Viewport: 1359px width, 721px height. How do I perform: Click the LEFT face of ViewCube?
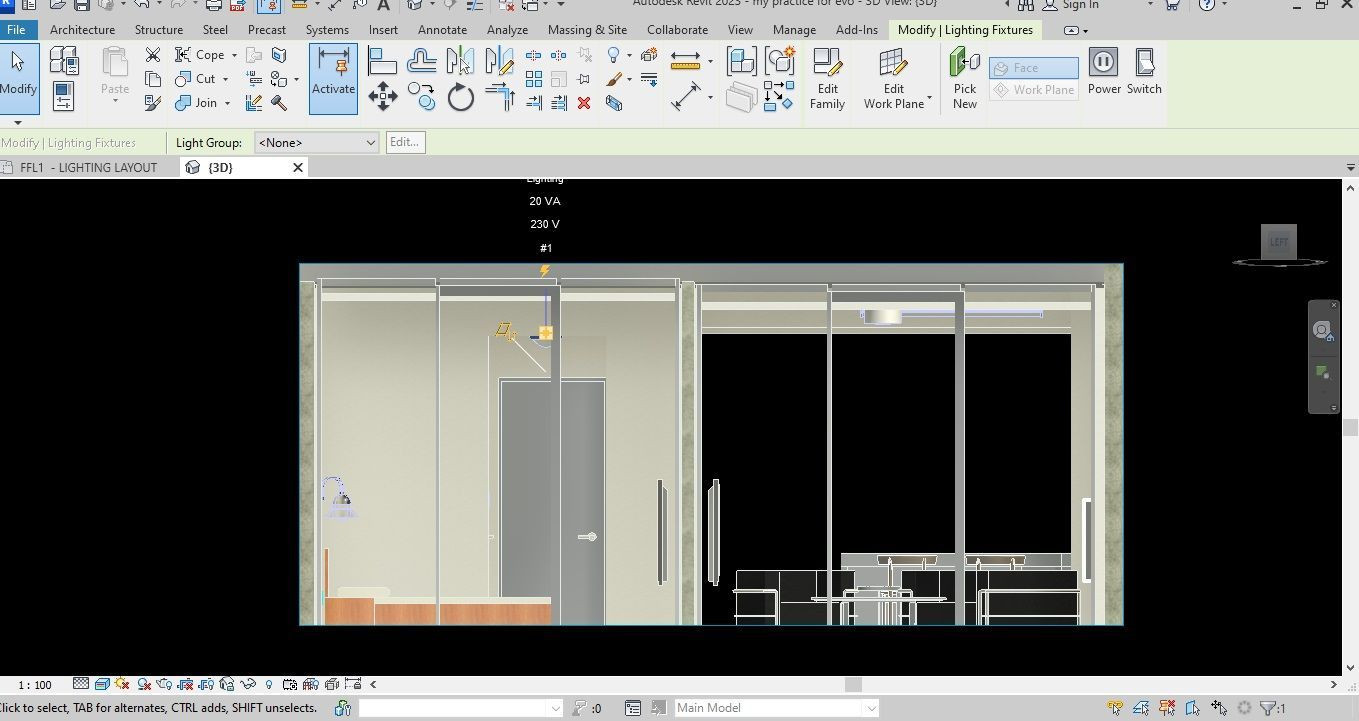1278,242
